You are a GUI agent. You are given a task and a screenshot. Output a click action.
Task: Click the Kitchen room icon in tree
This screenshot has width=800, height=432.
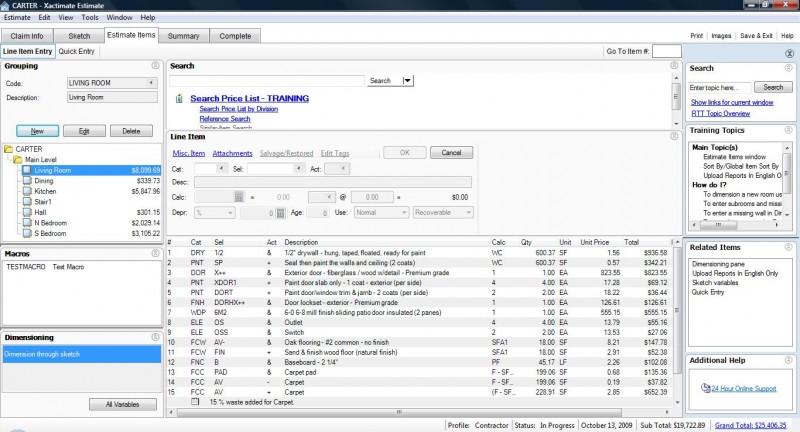(27, 191)
